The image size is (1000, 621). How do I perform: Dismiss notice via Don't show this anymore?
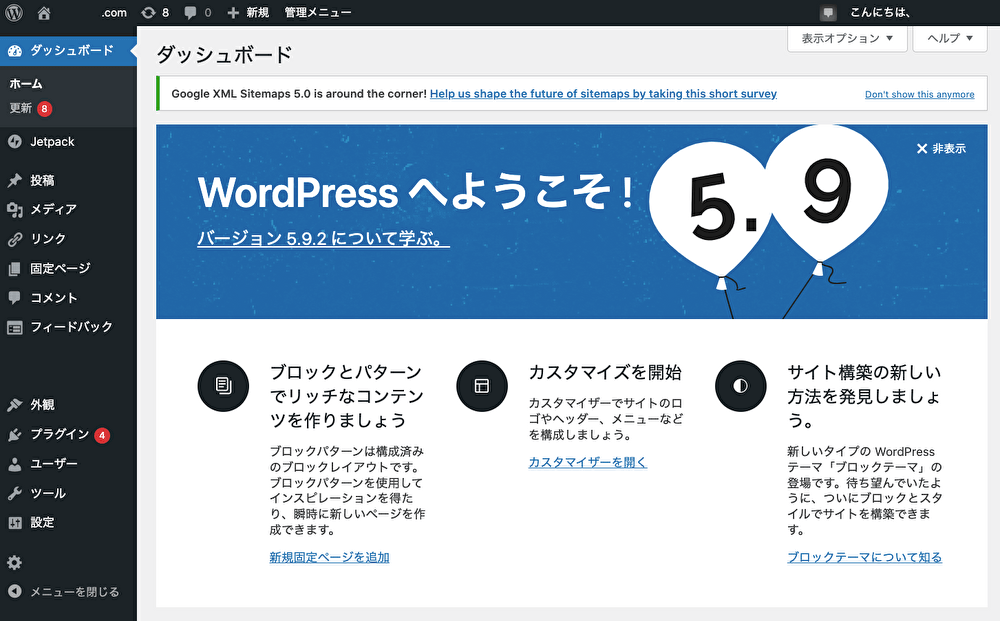pos(919,95)
